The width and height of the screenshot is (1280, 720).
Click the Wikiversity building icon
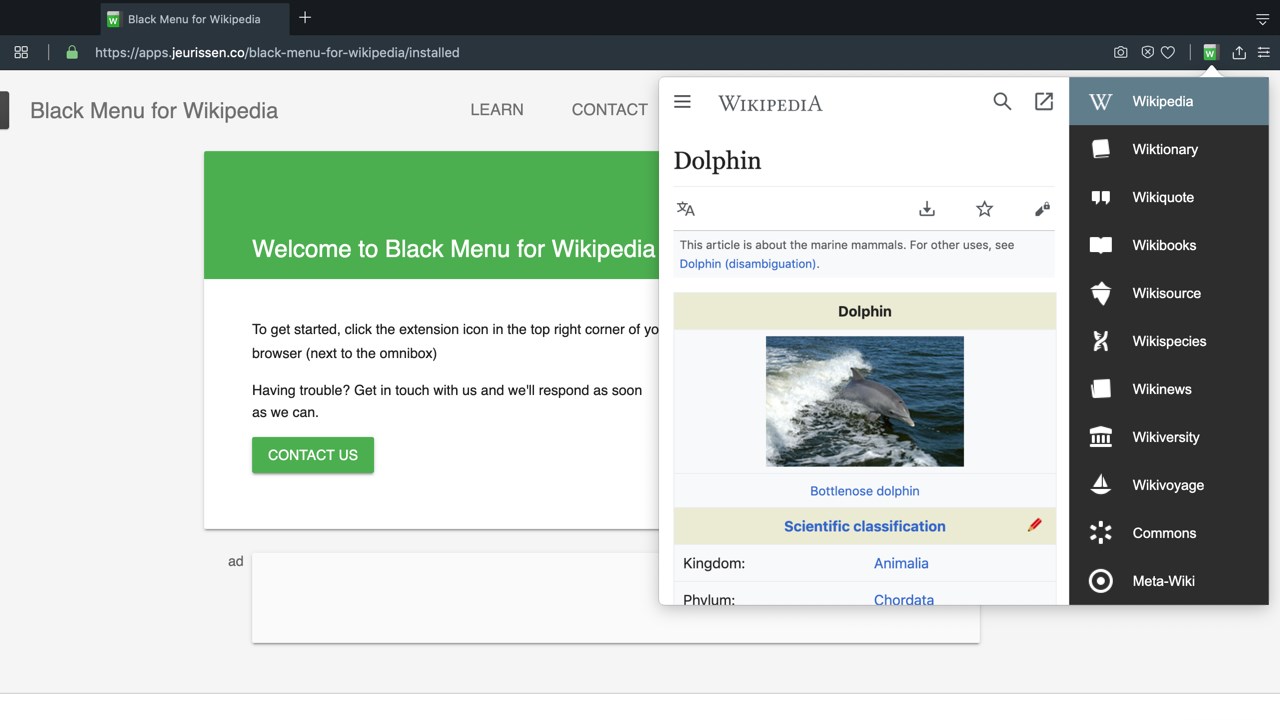(1101, 437)
